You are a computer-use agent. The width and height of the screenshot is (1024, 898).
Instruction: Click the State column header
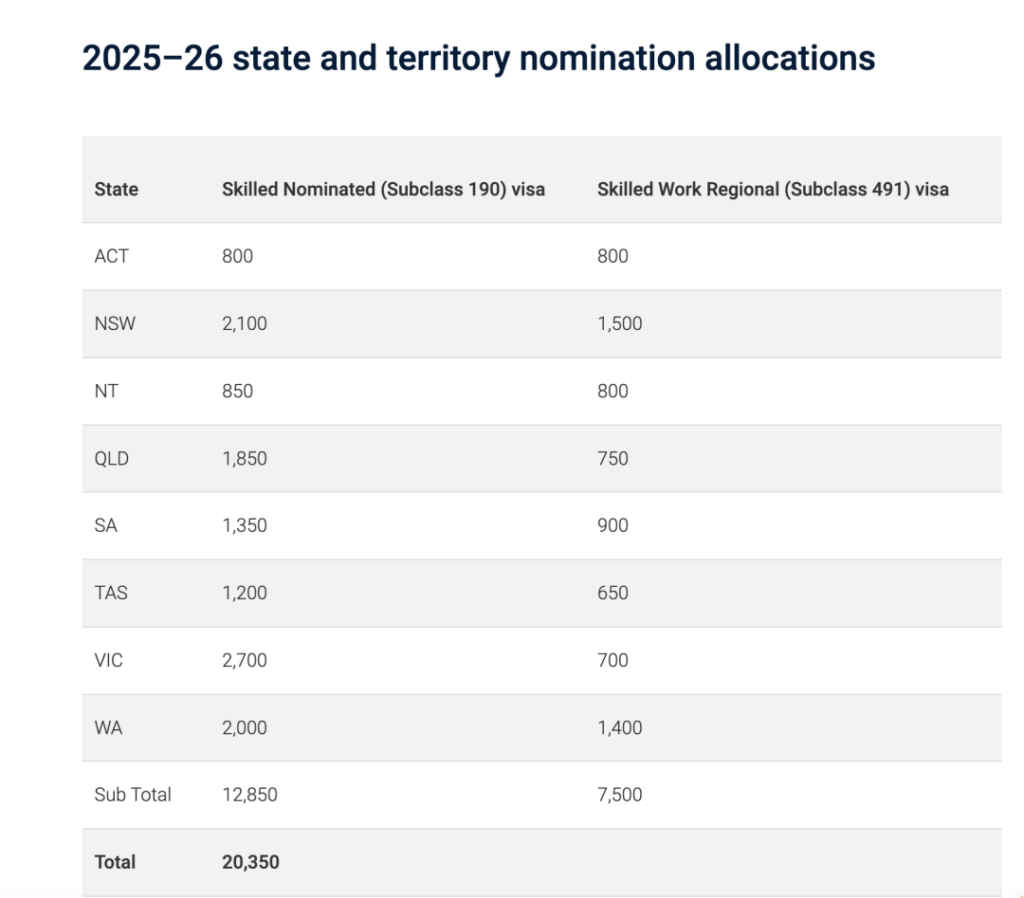(x=116, y=189)
